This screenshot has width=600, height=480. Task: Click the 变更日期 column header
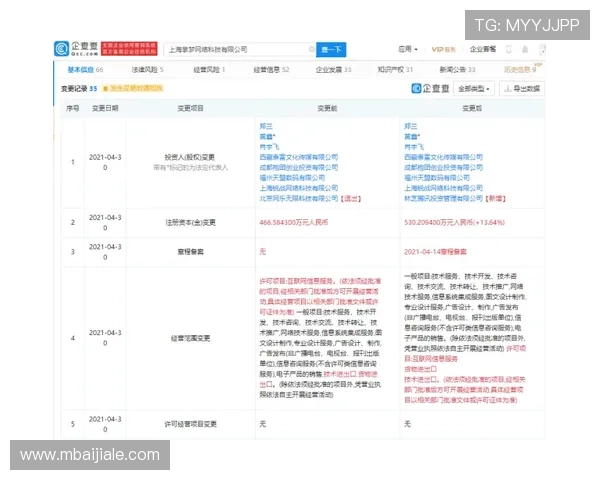point(105,108)
